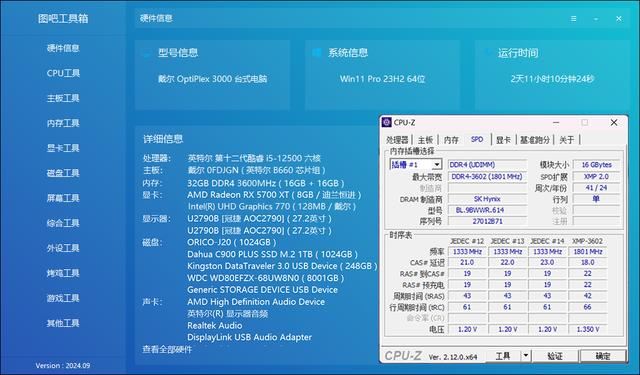The image size is (640, 375).
Task: Open 其他工具 in the sidebar
Action: point(63,323)
